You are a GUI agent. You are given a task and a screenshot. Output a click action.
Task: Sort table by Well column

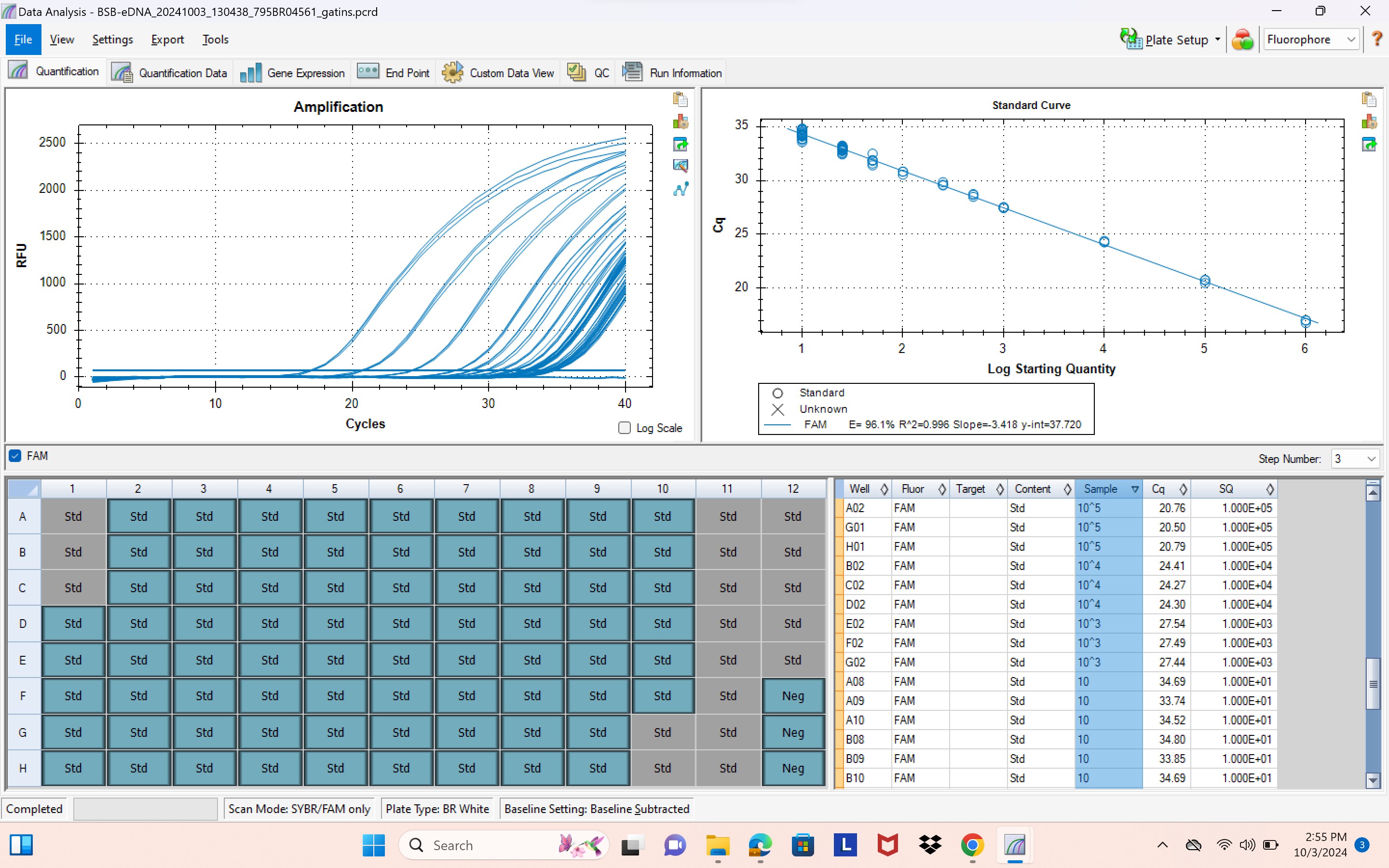(867, 488)
